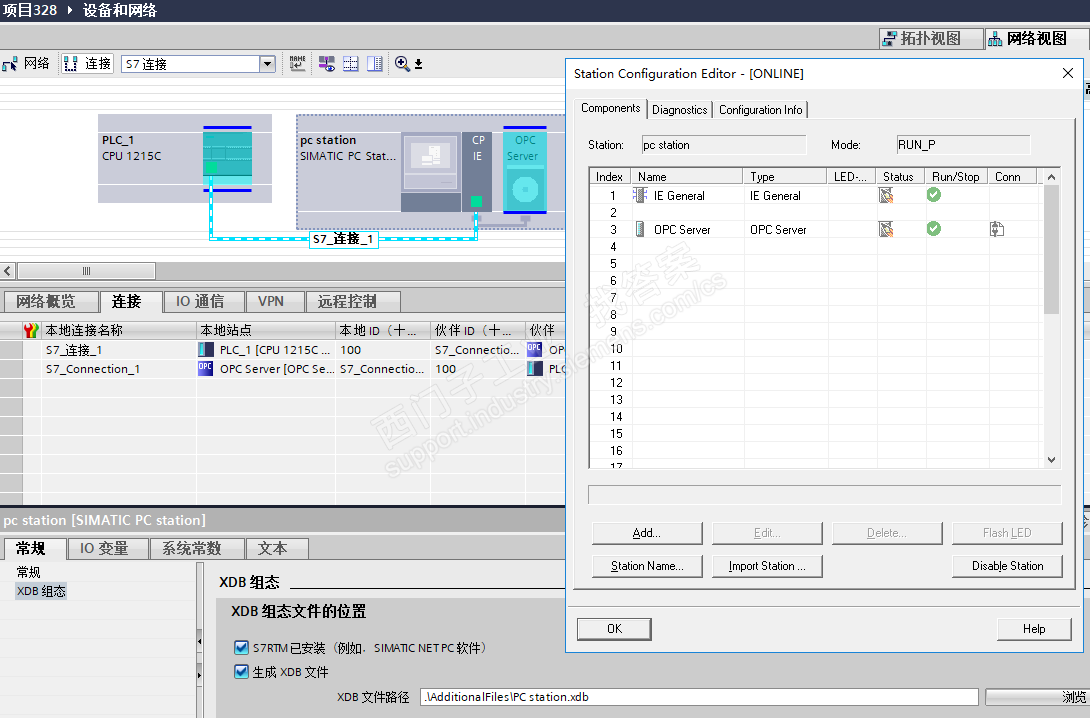Click the zoom magnifier icon
This screenshot has width=1090, height=718.
click(x=402, y=63)
